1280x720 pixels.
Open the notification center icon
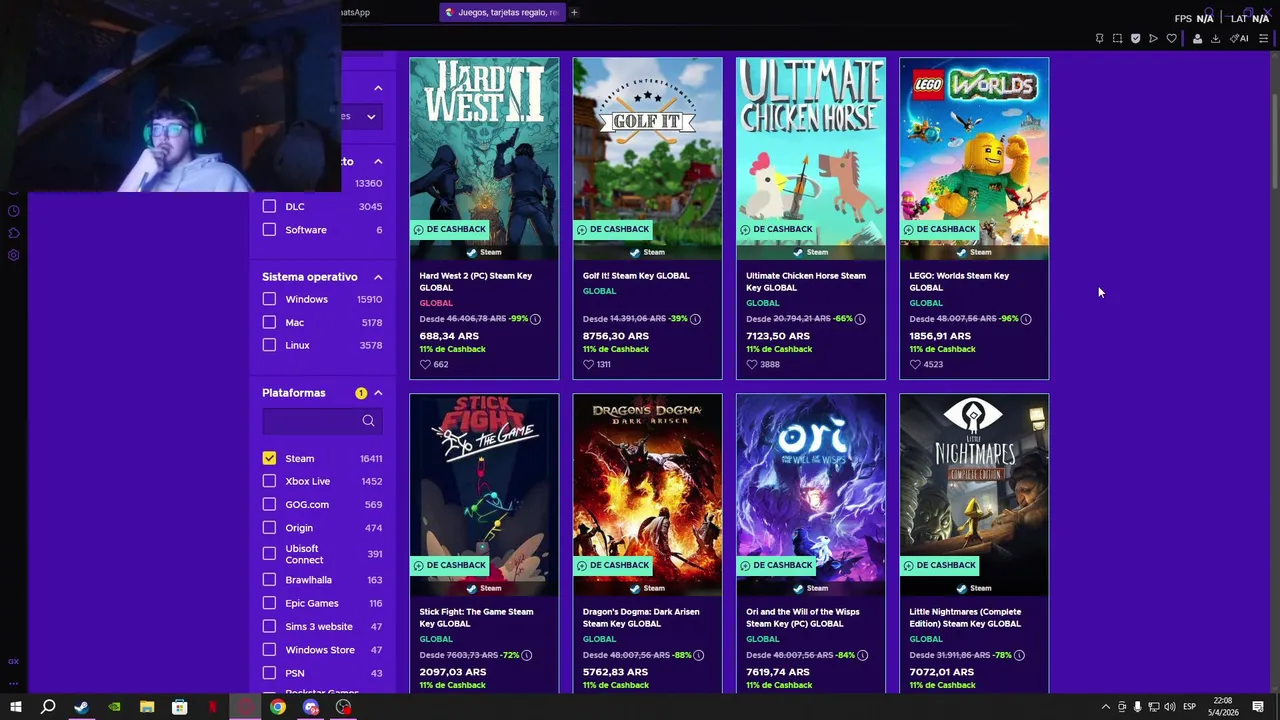click(x=1258, y=707)
